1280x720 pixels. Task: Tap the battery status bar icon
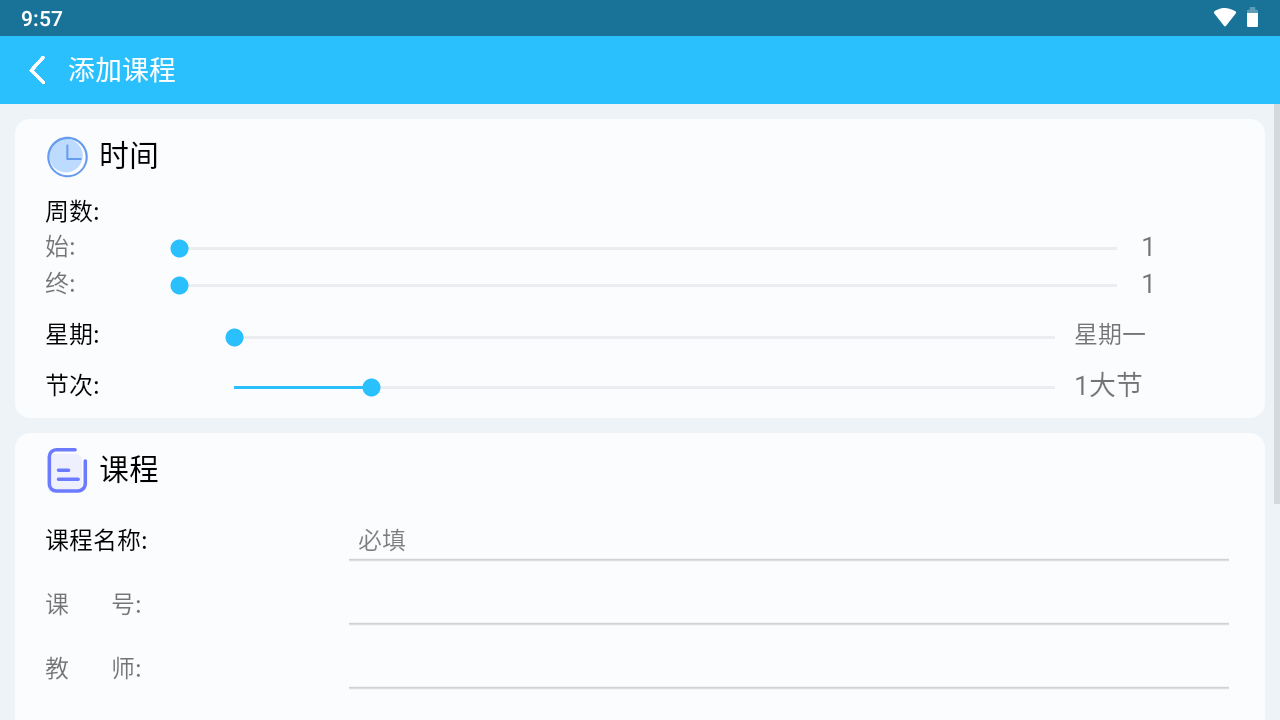pos(1252,18)
